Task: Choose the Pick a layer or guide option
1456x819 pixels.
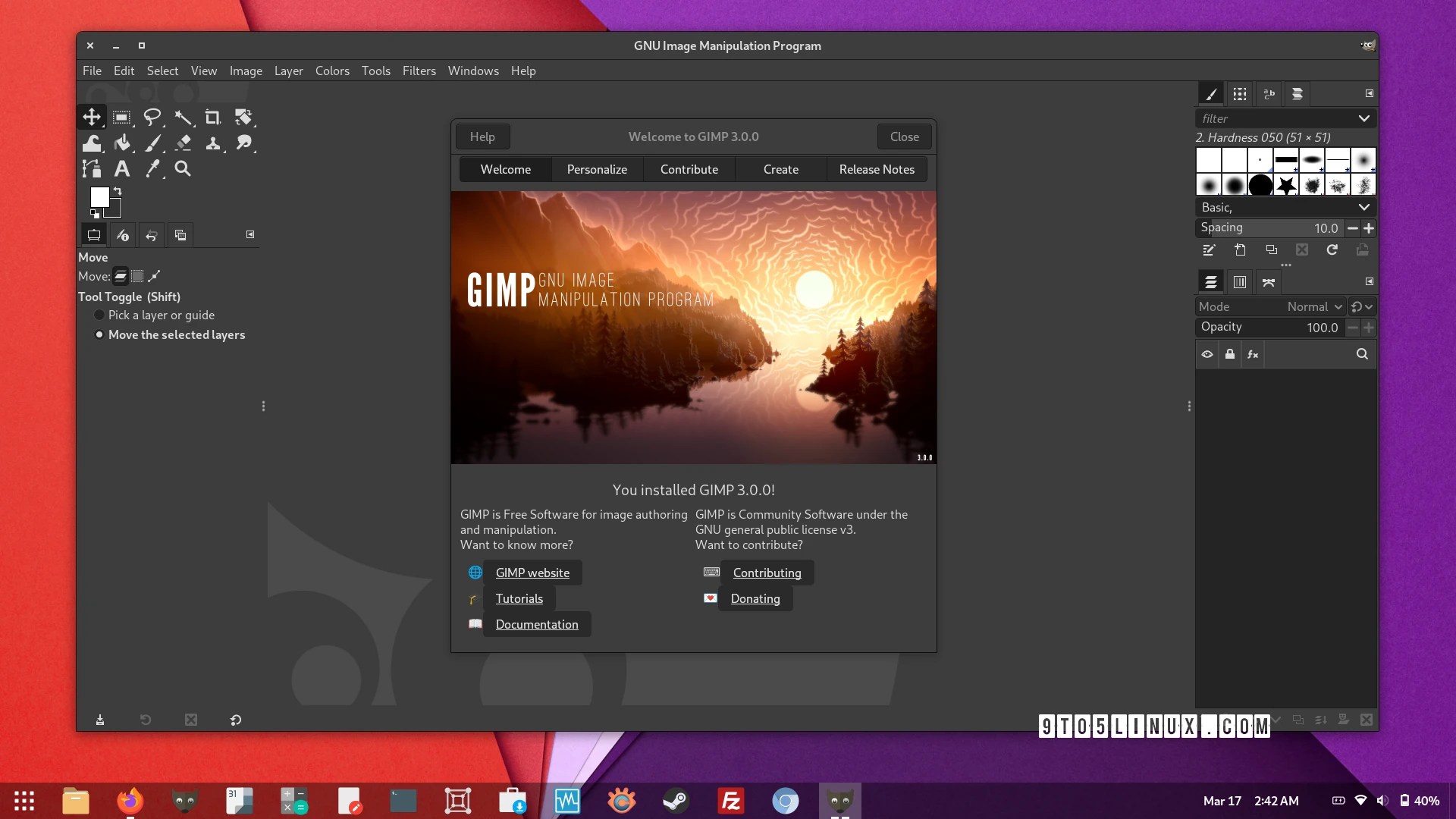Action: click(99, 315)
